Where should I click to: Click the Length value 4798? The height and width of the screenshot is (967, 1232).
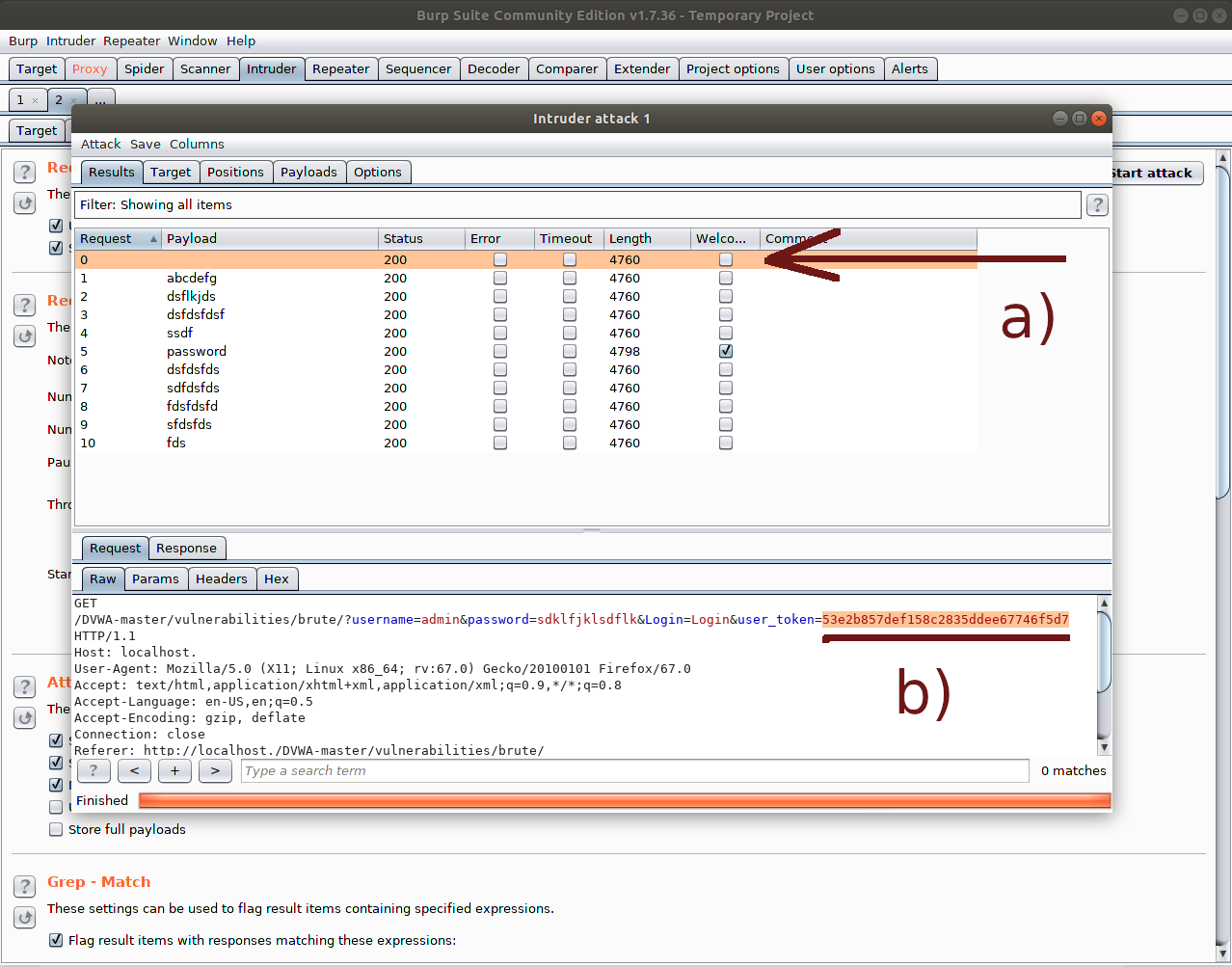click(625, 351)
